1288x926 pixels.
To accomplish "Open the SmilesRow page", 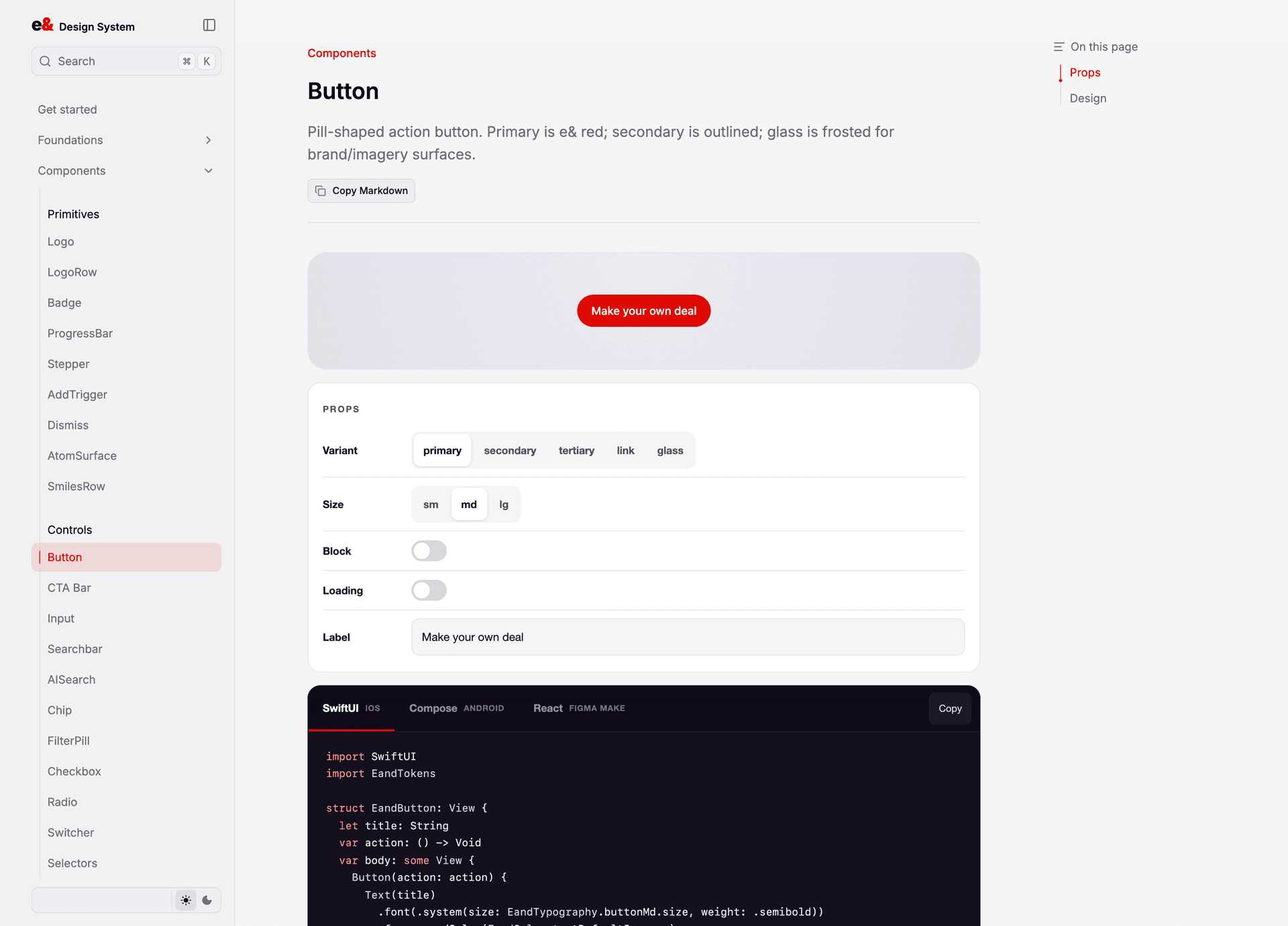I will click(126, 486).
